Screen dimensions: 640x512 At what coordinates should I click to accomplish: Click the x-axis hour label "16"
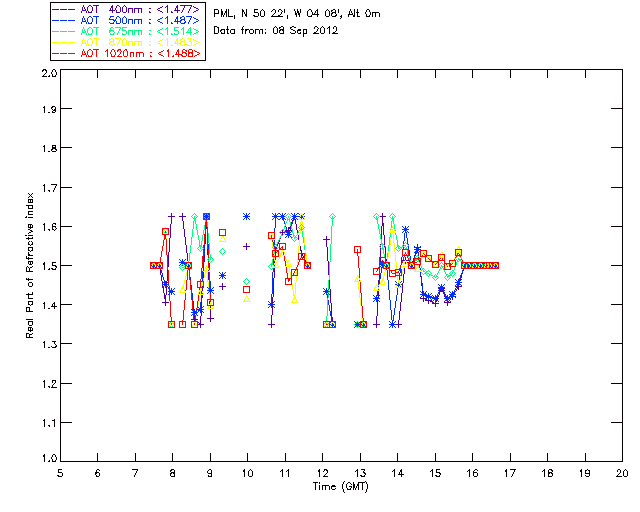pyautogui.click(x=472, y=473)
